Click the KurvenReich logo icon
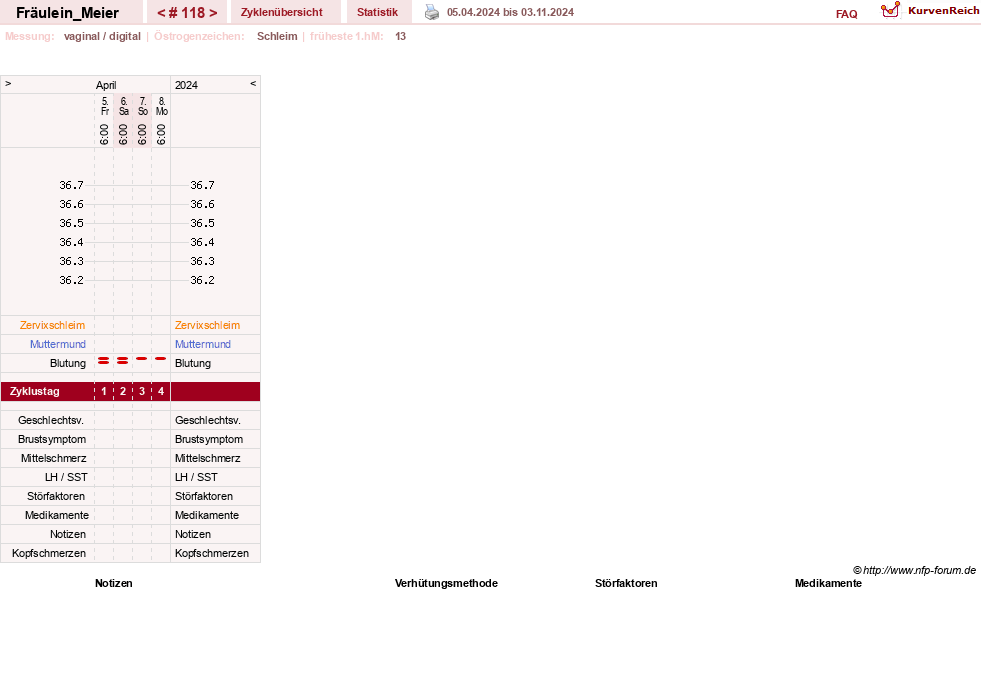This screenshot has width=981, height=682. tap(890, 9)
